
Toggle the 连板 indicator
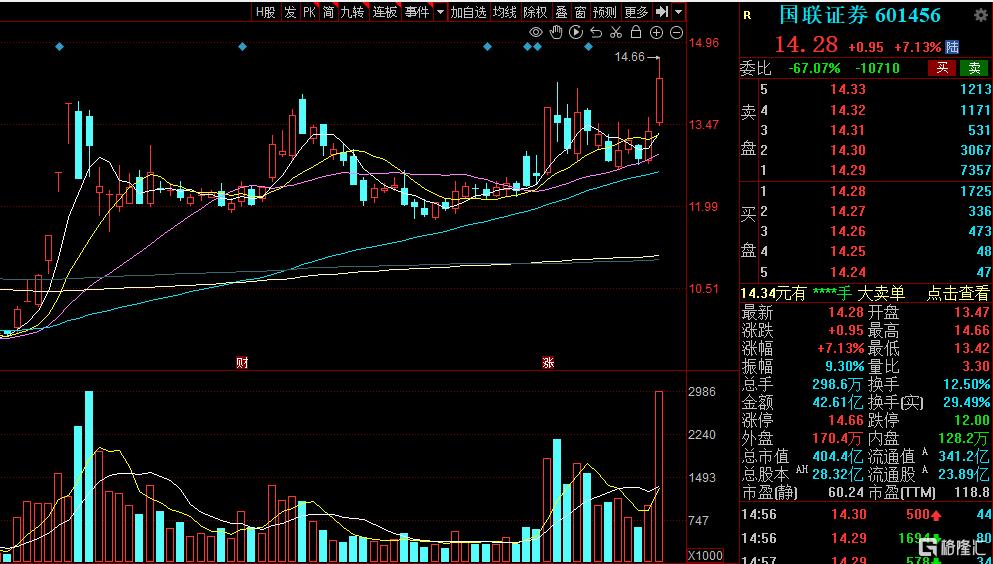pyautogui.click(x=384, y=11)
